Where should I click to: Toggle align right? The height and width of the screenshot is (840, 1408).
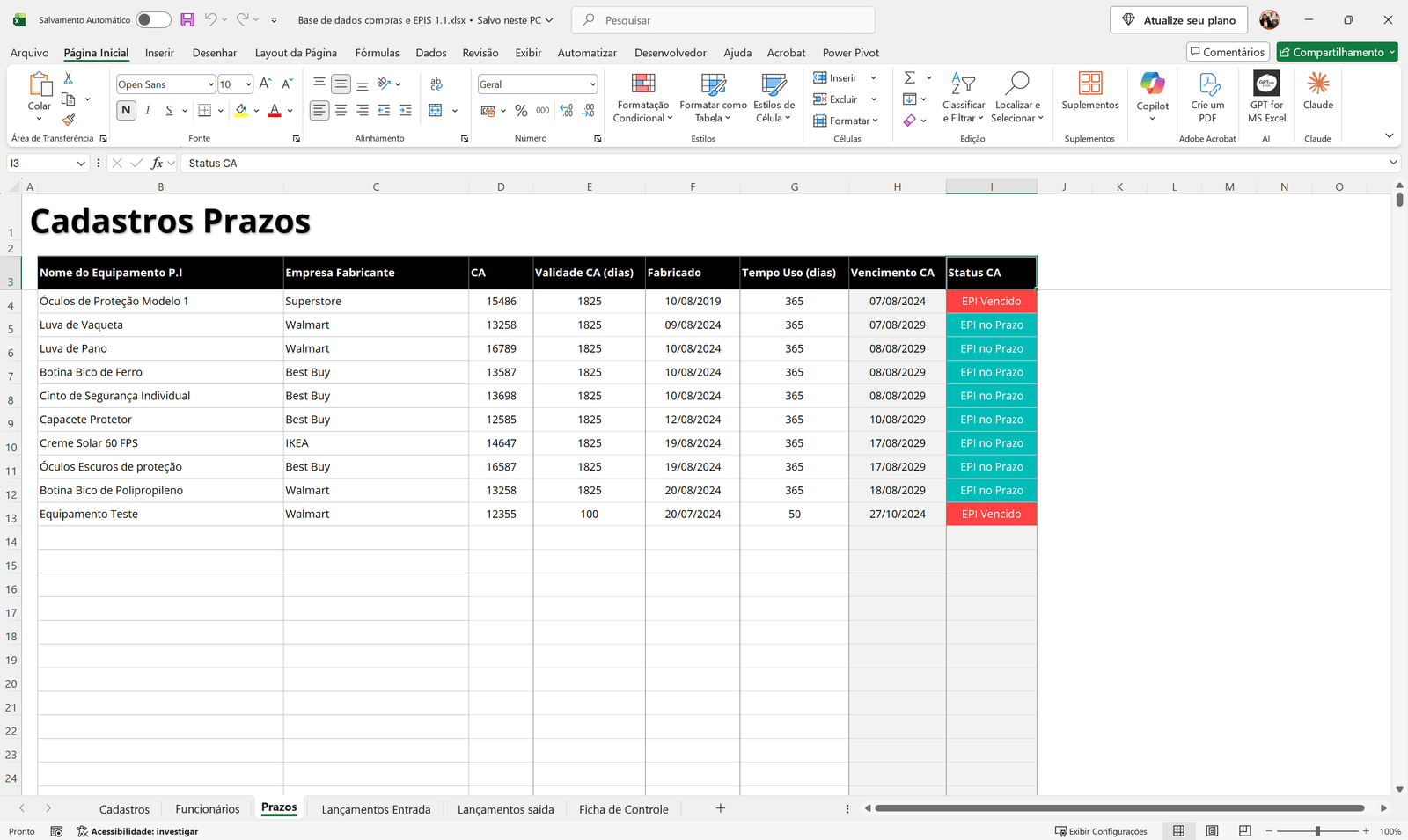(362, 111)
